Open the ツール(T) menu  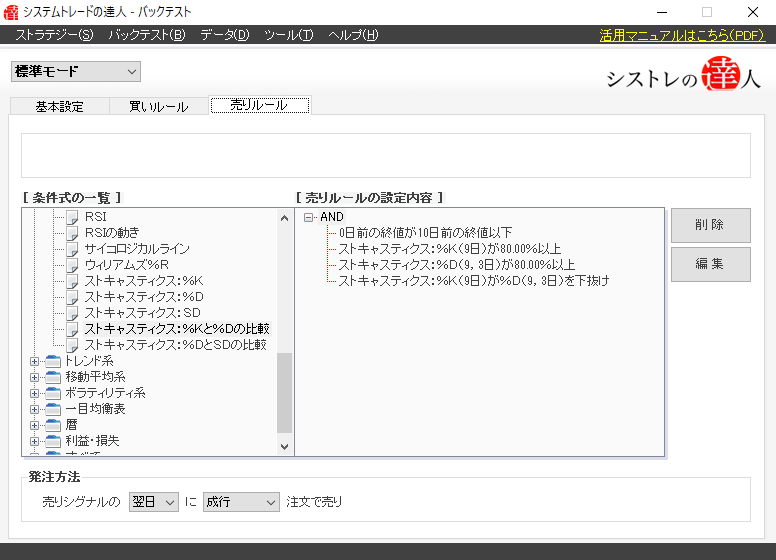(x=289, y=35)
